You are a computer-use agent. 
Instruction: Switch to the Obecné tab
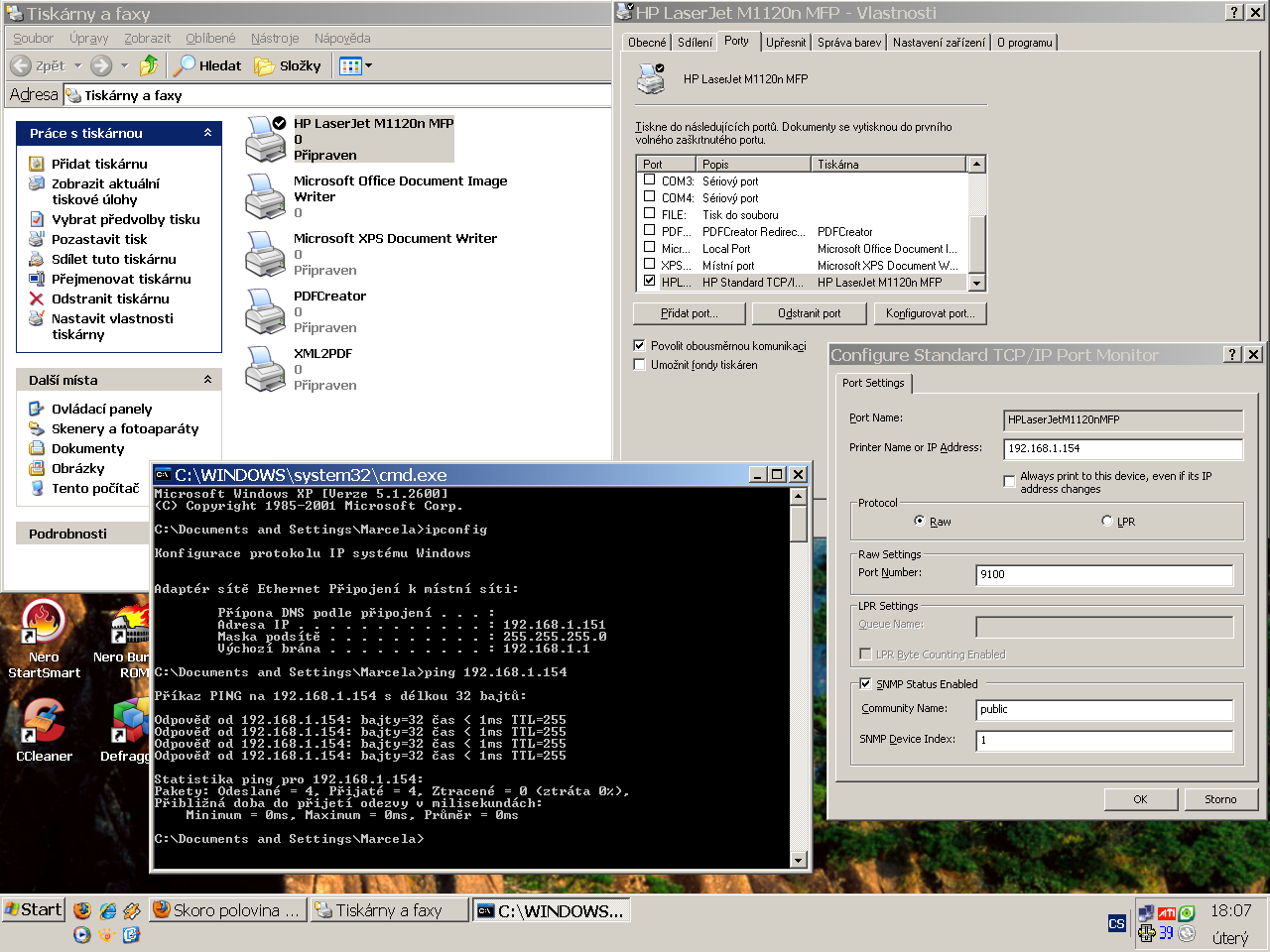tap(647, 43)
